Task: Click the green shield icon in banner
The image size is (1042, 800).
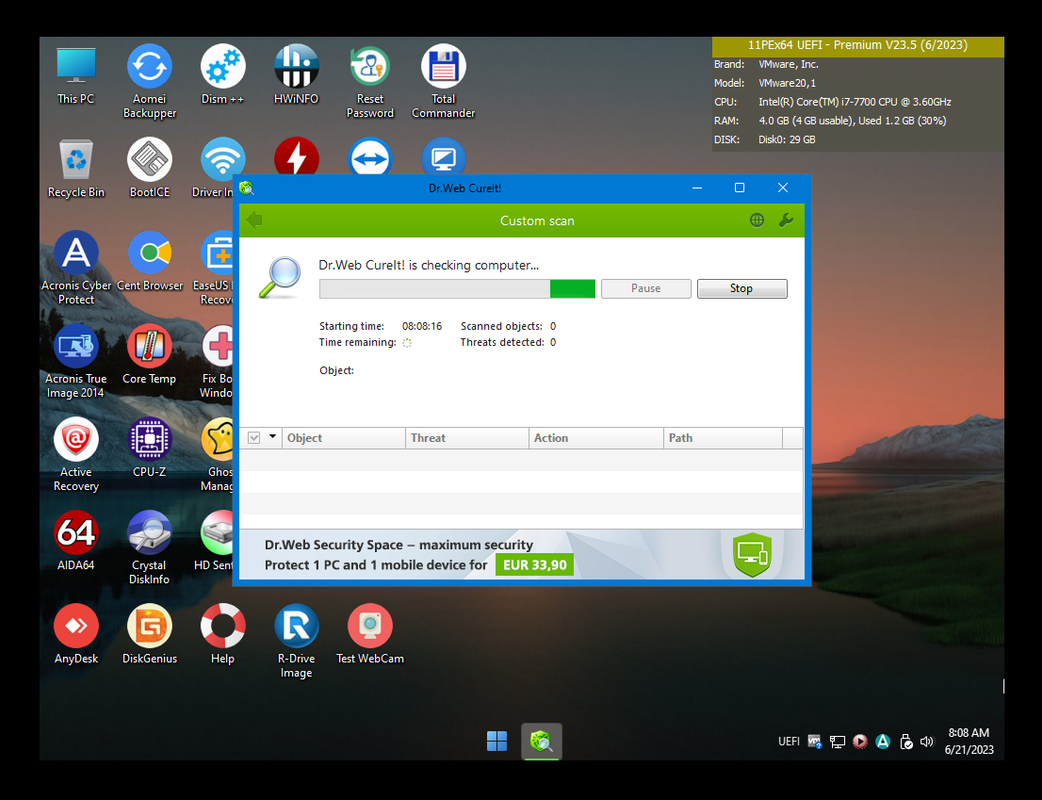Action: coord(752,554)
